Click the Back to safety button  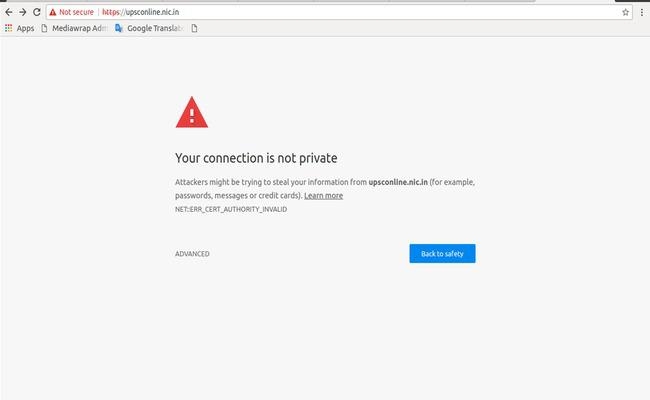[x=442, y=253]
